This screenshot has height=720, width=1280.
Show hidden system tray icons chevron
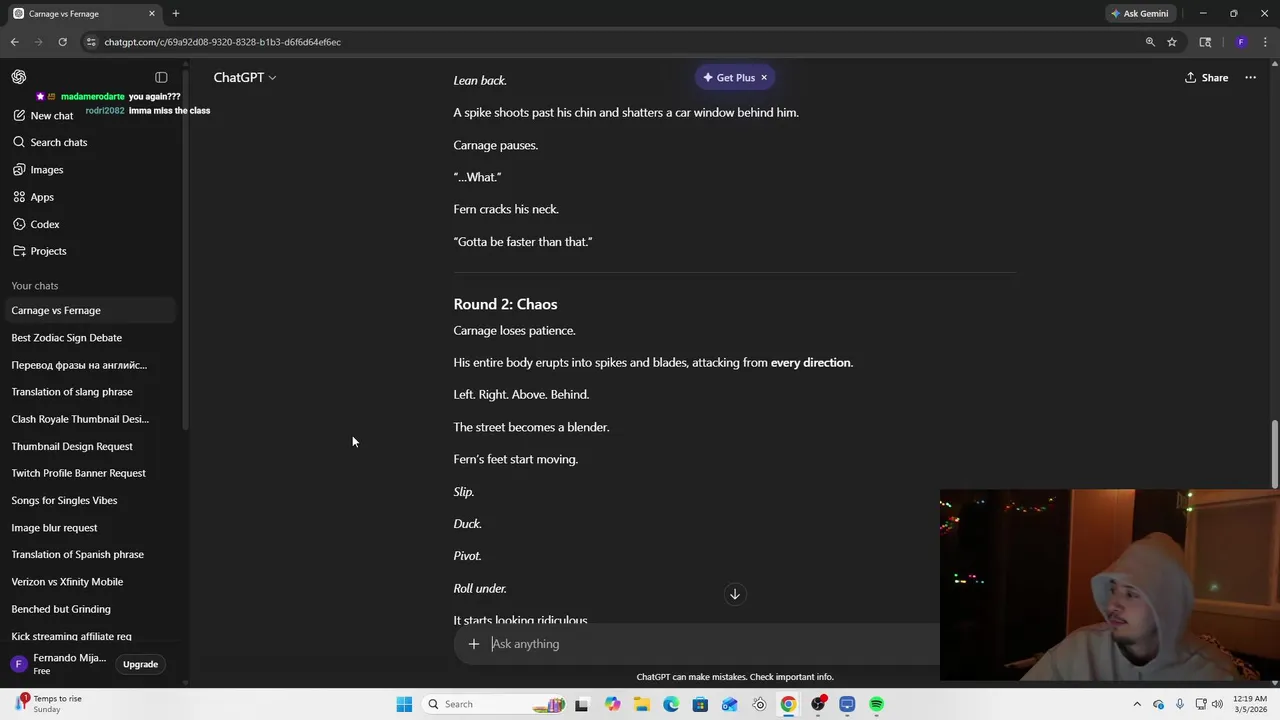click(1137, 704)
